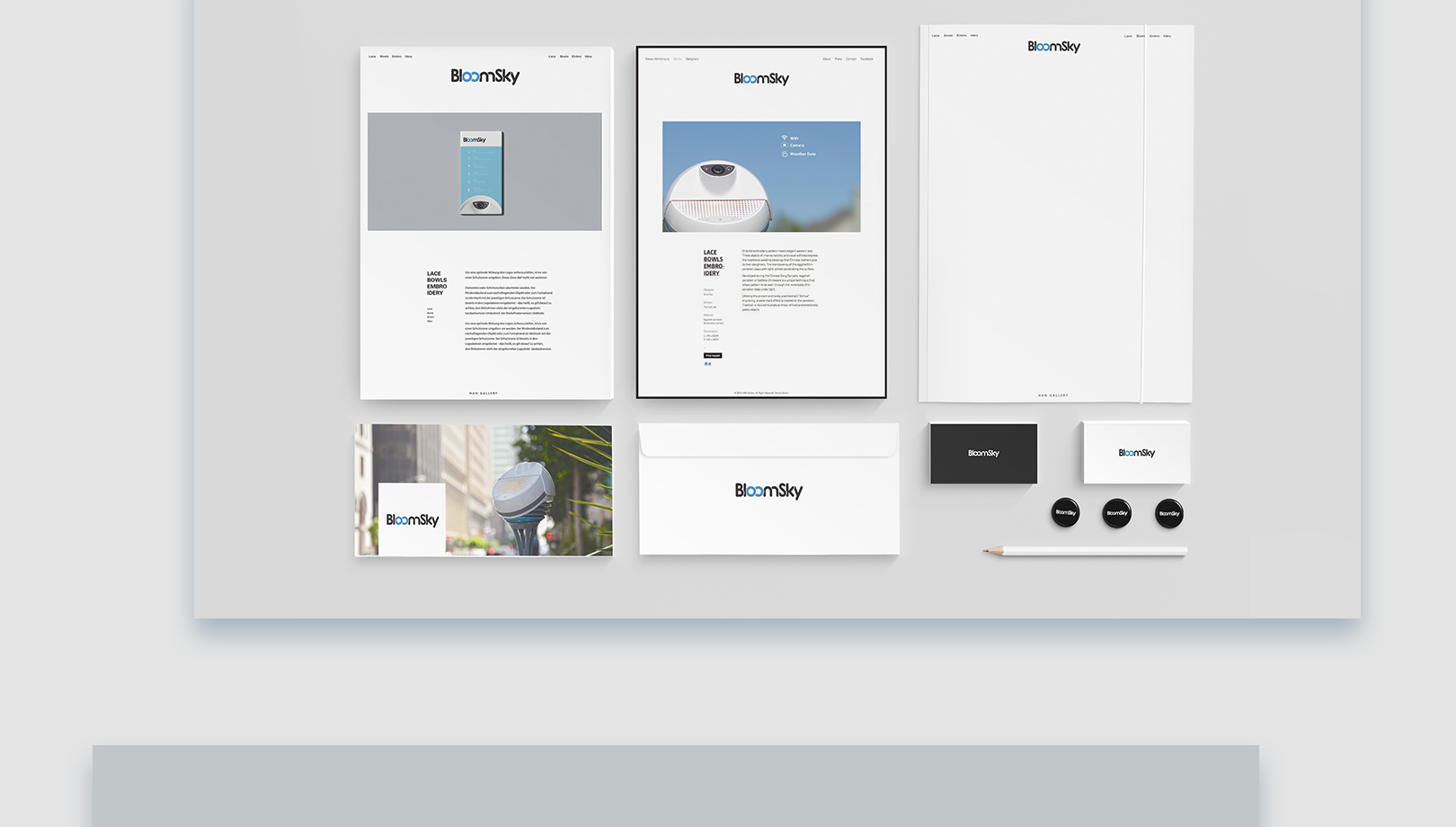
Task: Select the black BloomSky business card
Action: point(983,453)
